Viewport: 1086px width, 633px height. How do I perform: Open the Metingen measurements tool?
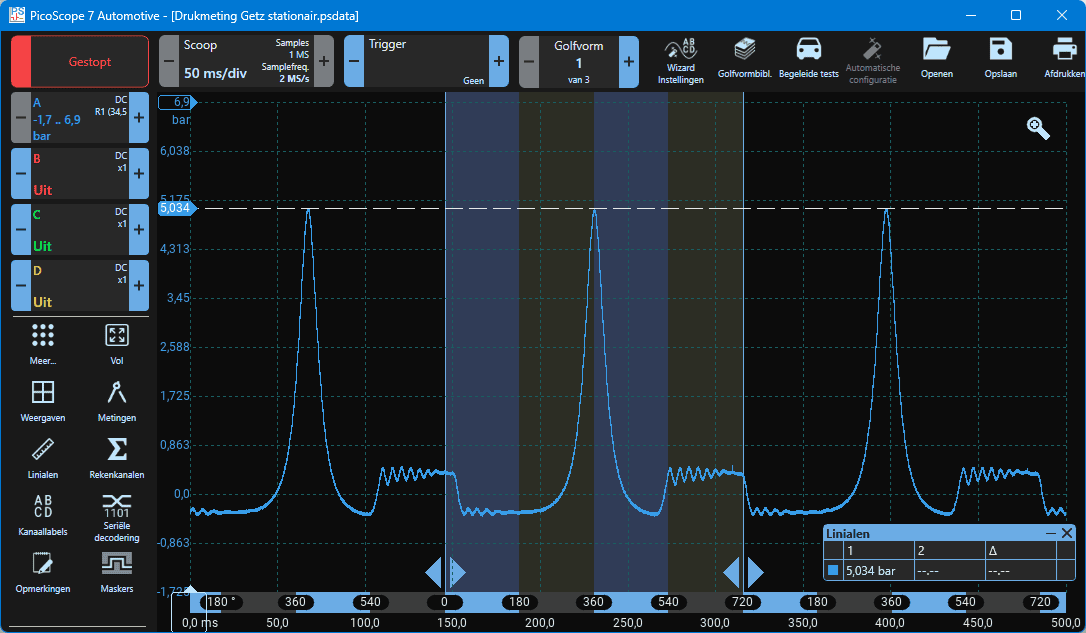pos(117,400)
